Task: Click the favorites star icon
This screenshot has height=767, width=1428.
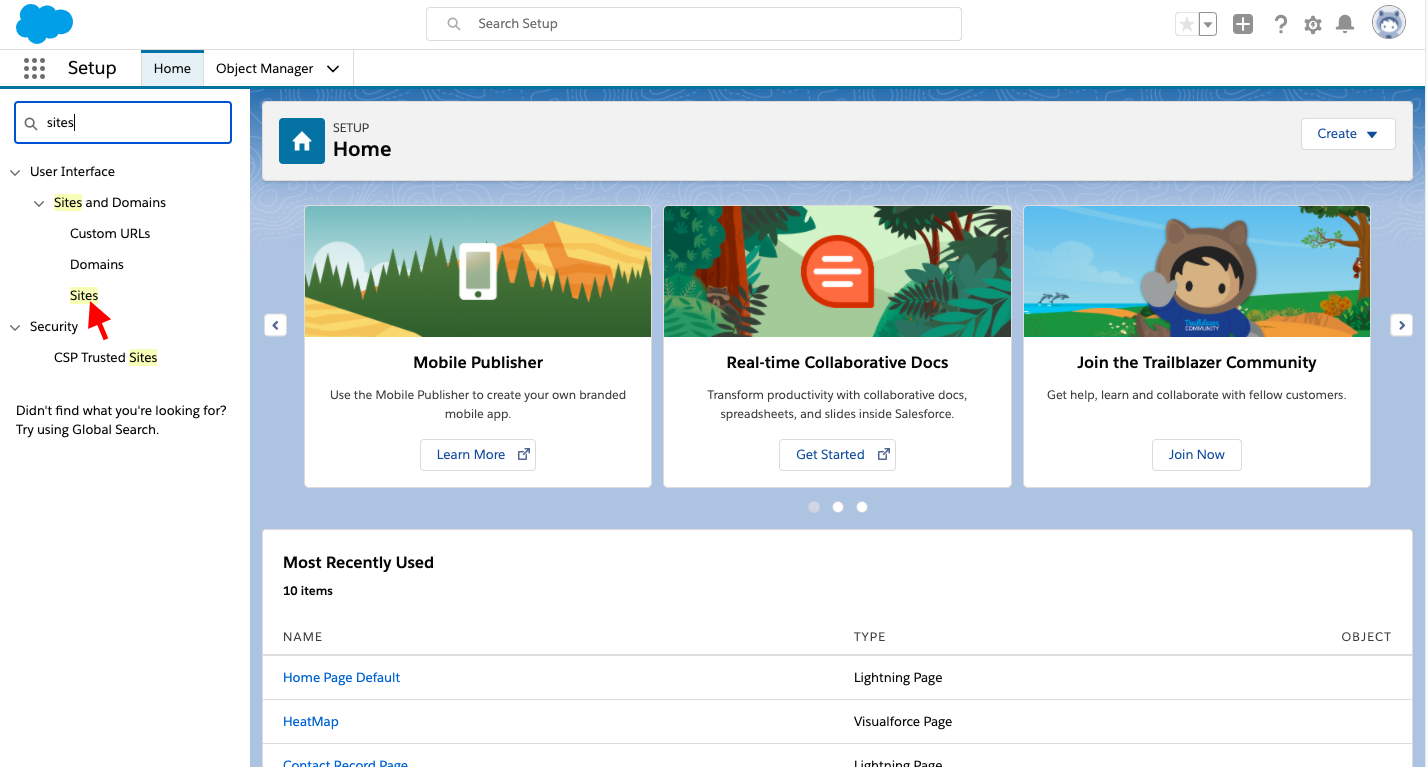Action: point(1187,24)
